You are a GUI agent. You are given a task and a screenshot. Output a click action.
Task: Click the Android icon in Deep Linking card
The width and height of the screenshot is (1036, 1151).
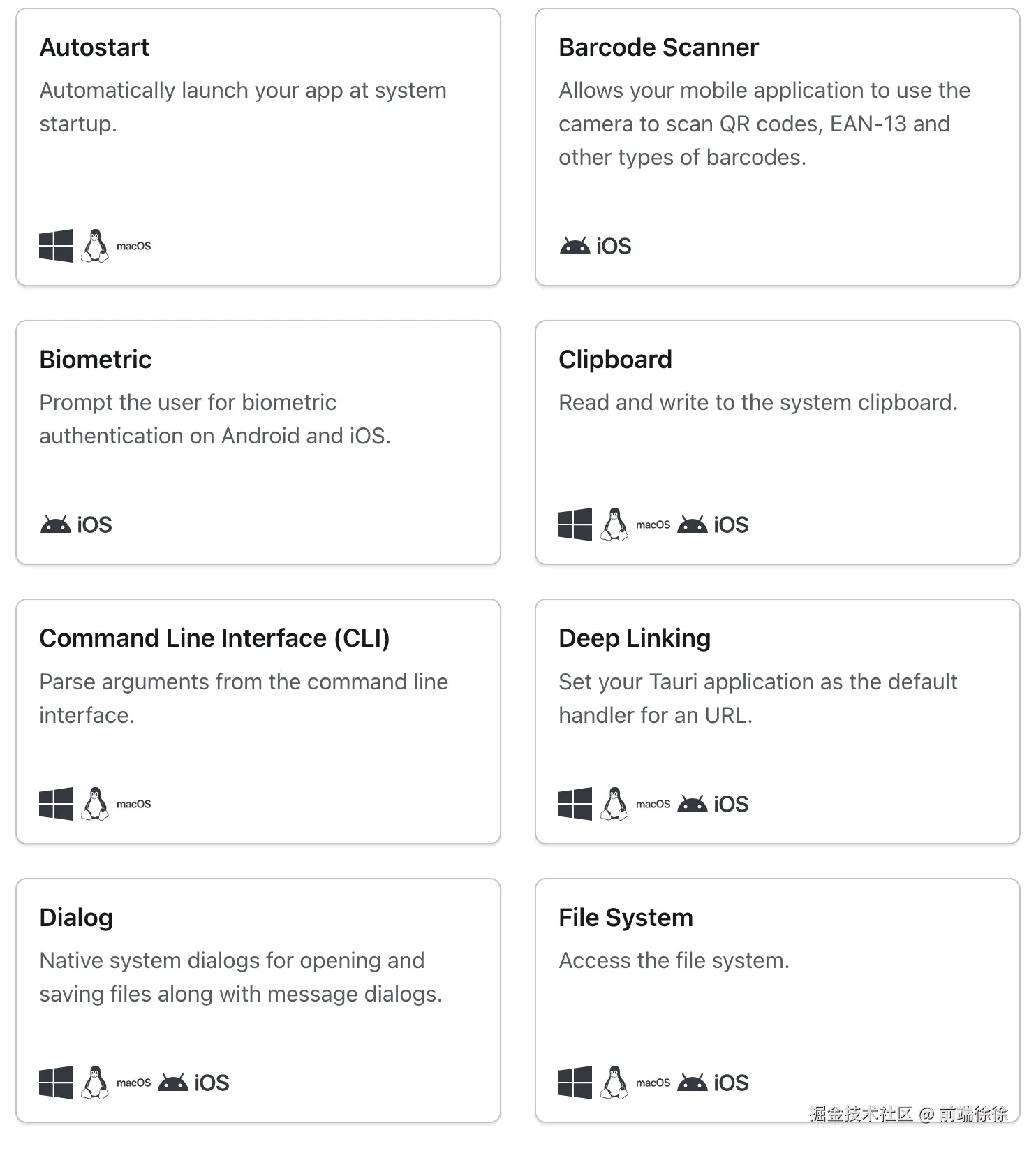(692, 804)
